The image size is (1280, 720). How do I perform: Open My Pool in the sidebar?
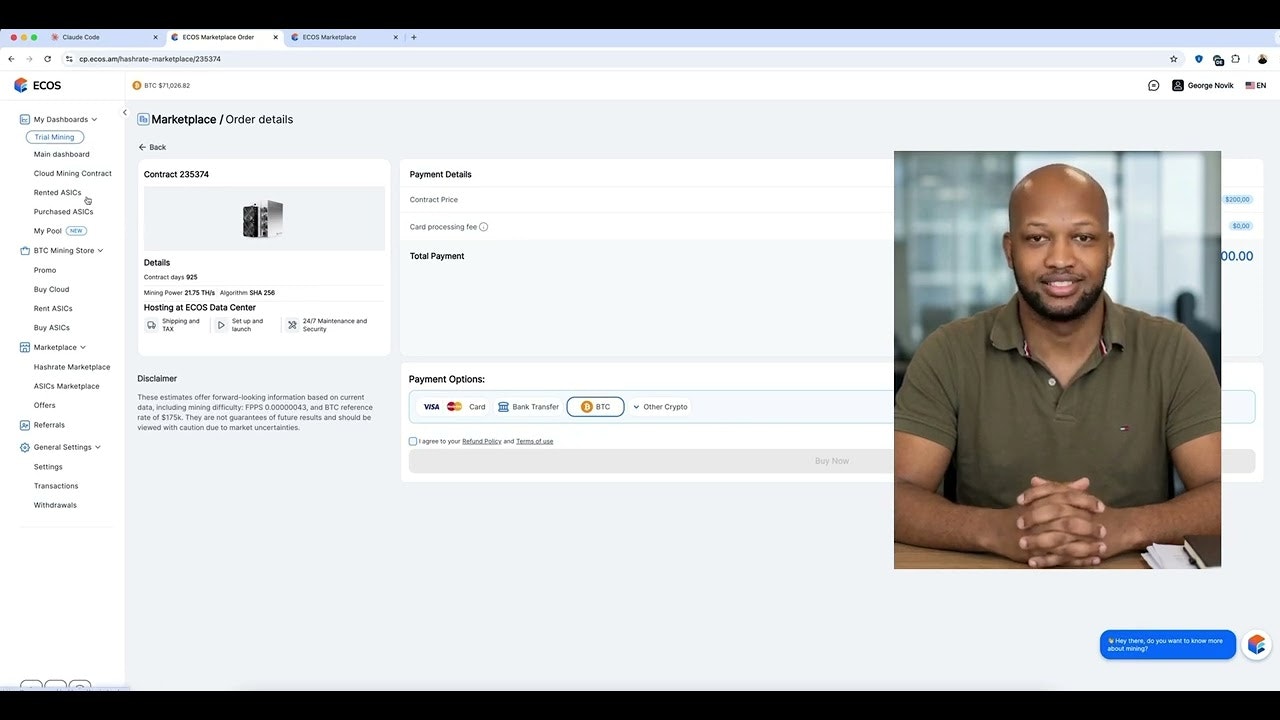tap(48, 231)
